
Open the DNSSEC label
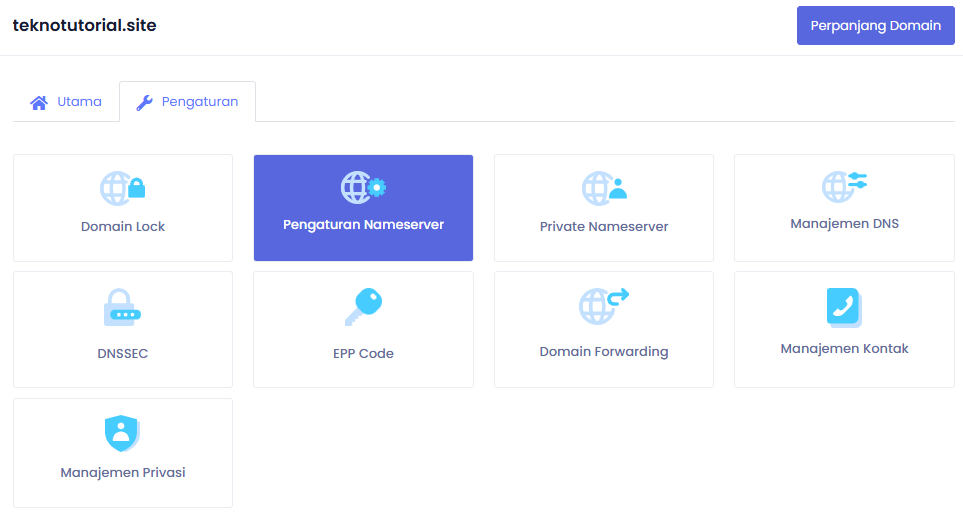[x=123, y=354]
